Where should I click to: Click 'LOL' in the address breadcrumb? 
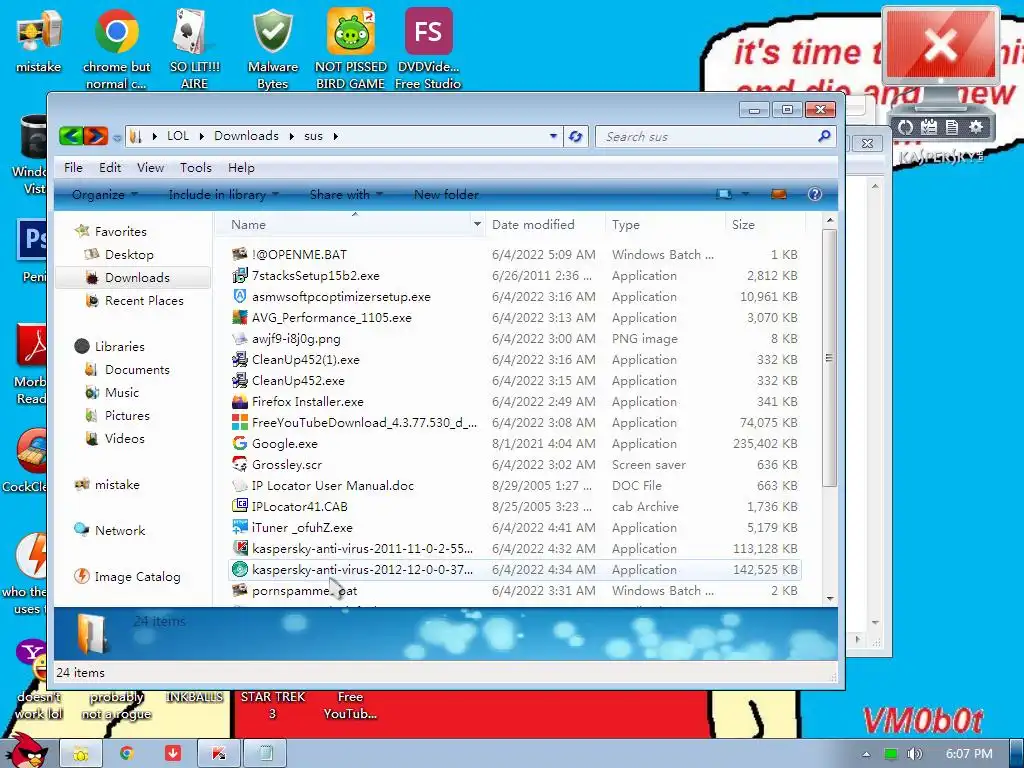tap(178, 136)
